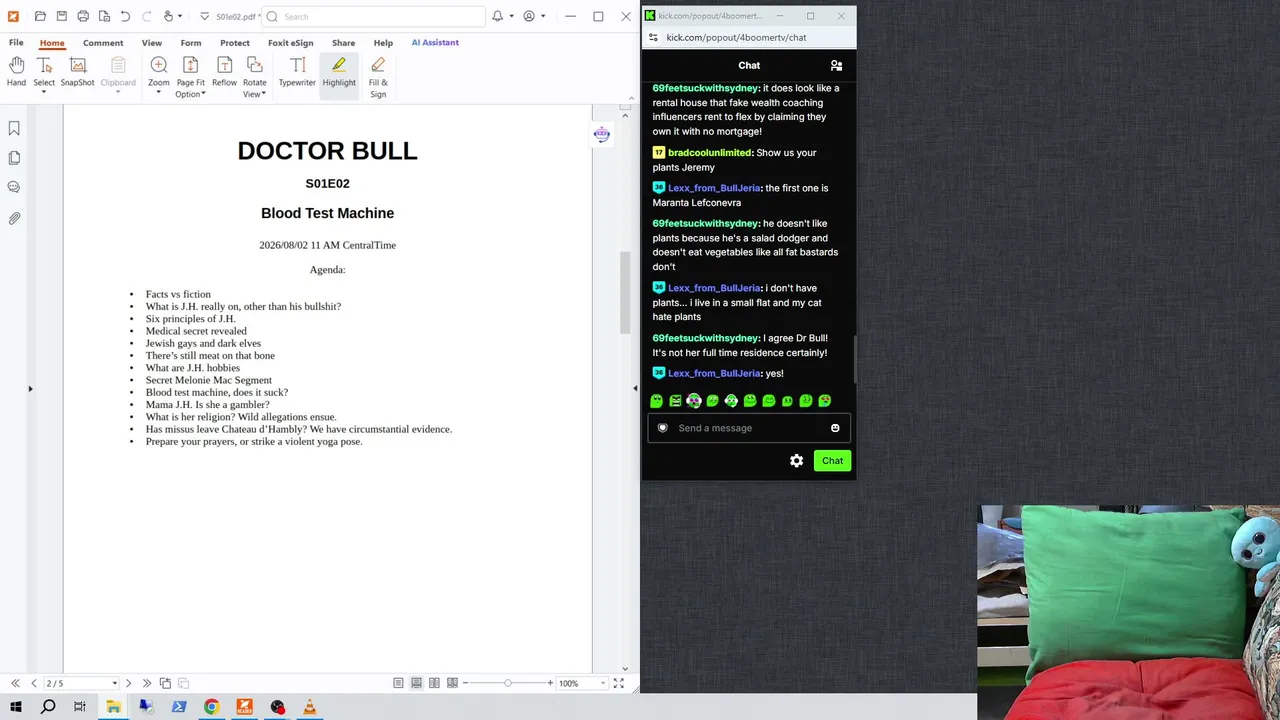
Task: Switch to facing pages view mode
Action: tap(434, 683)
